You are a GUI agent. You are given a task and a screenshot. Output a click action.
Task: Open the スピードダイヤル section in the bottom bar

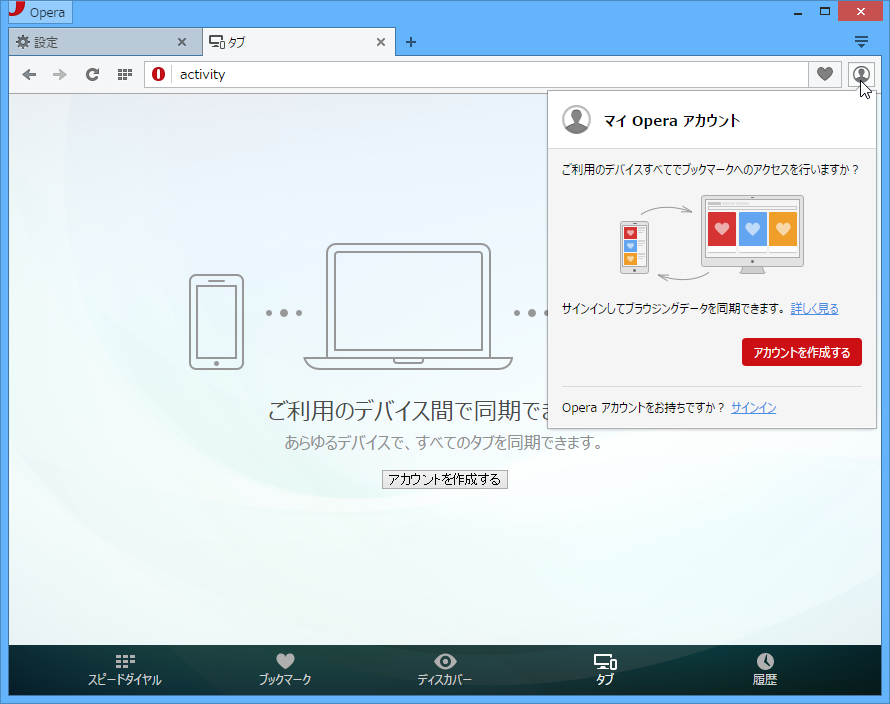[124, 668]
